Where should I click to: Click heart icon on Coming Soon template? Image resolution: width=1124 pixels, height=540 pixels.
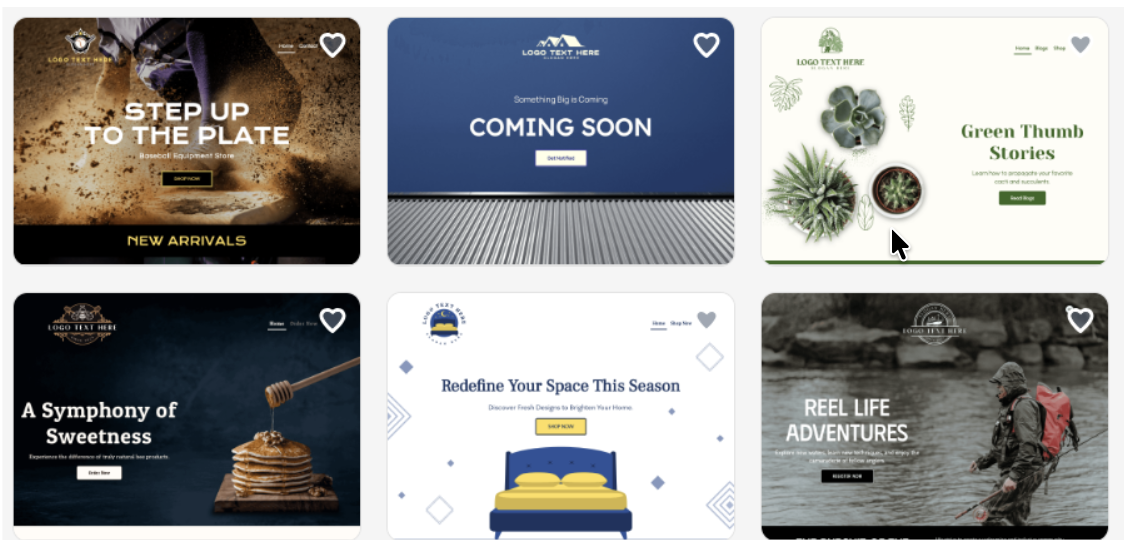tap(706, 45)
